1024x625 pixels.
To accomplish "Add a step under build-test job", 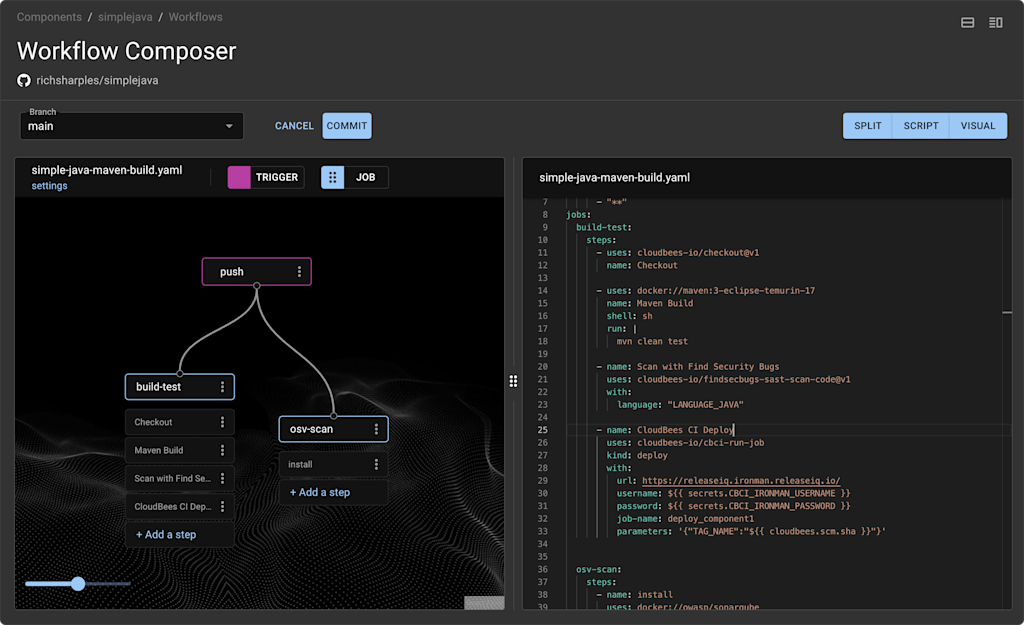I will click(x=166, y=534).
